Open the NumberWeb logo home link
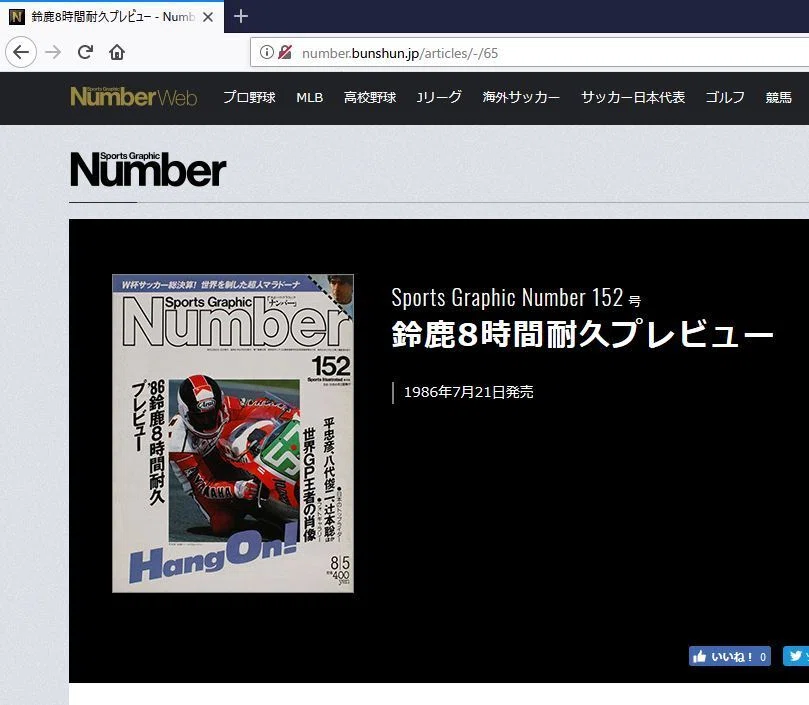 [134, 97]
